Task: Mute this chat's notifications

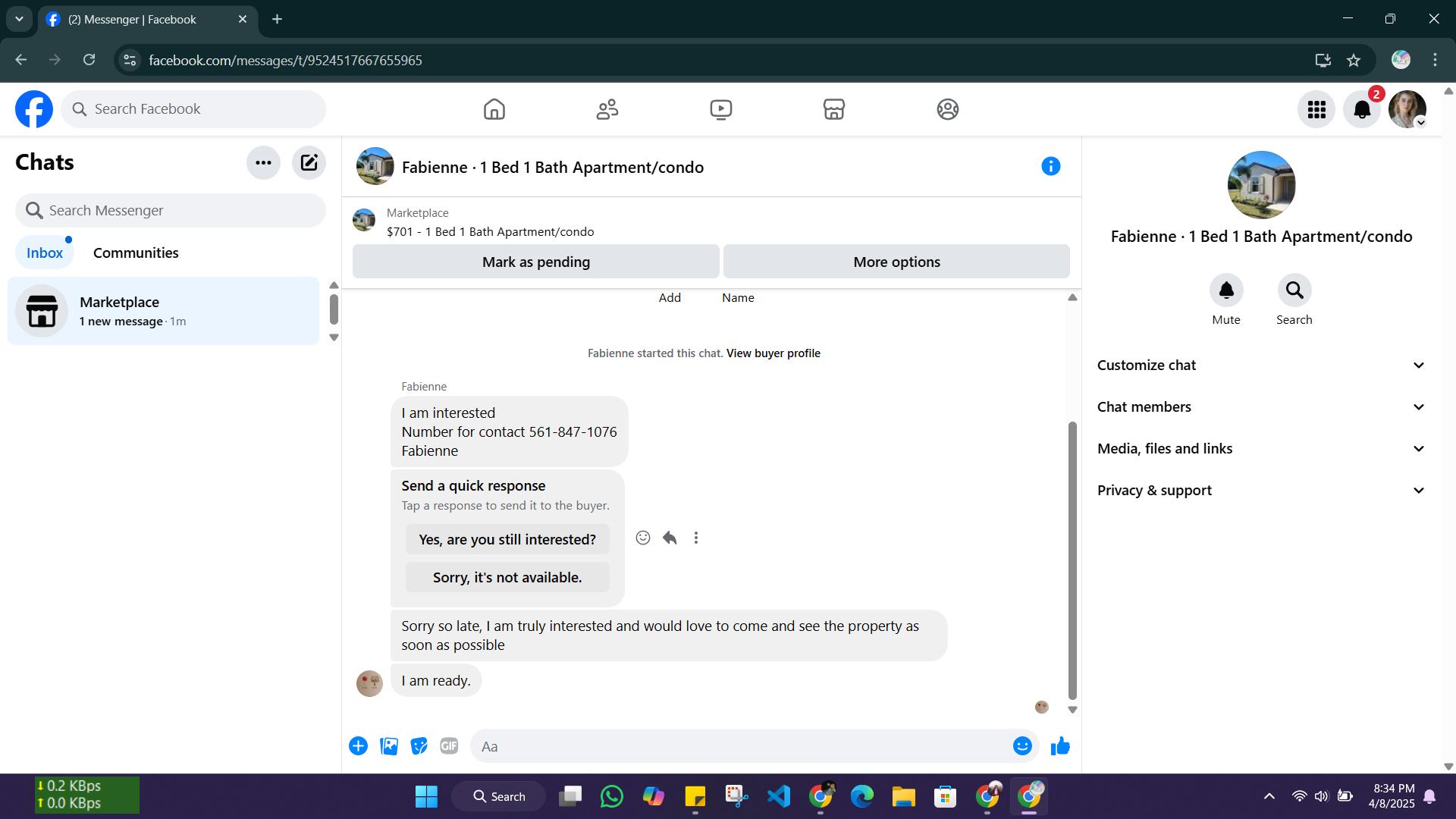Action: coord(1225,290)
